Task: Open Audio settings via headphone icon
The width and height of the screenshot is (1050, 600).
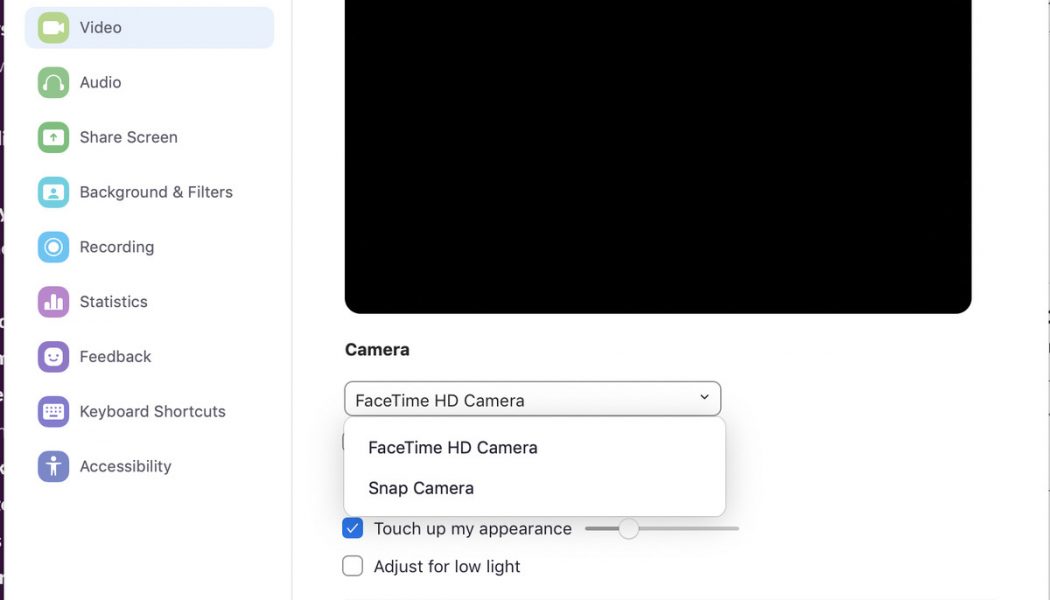Action: point(53,82)
